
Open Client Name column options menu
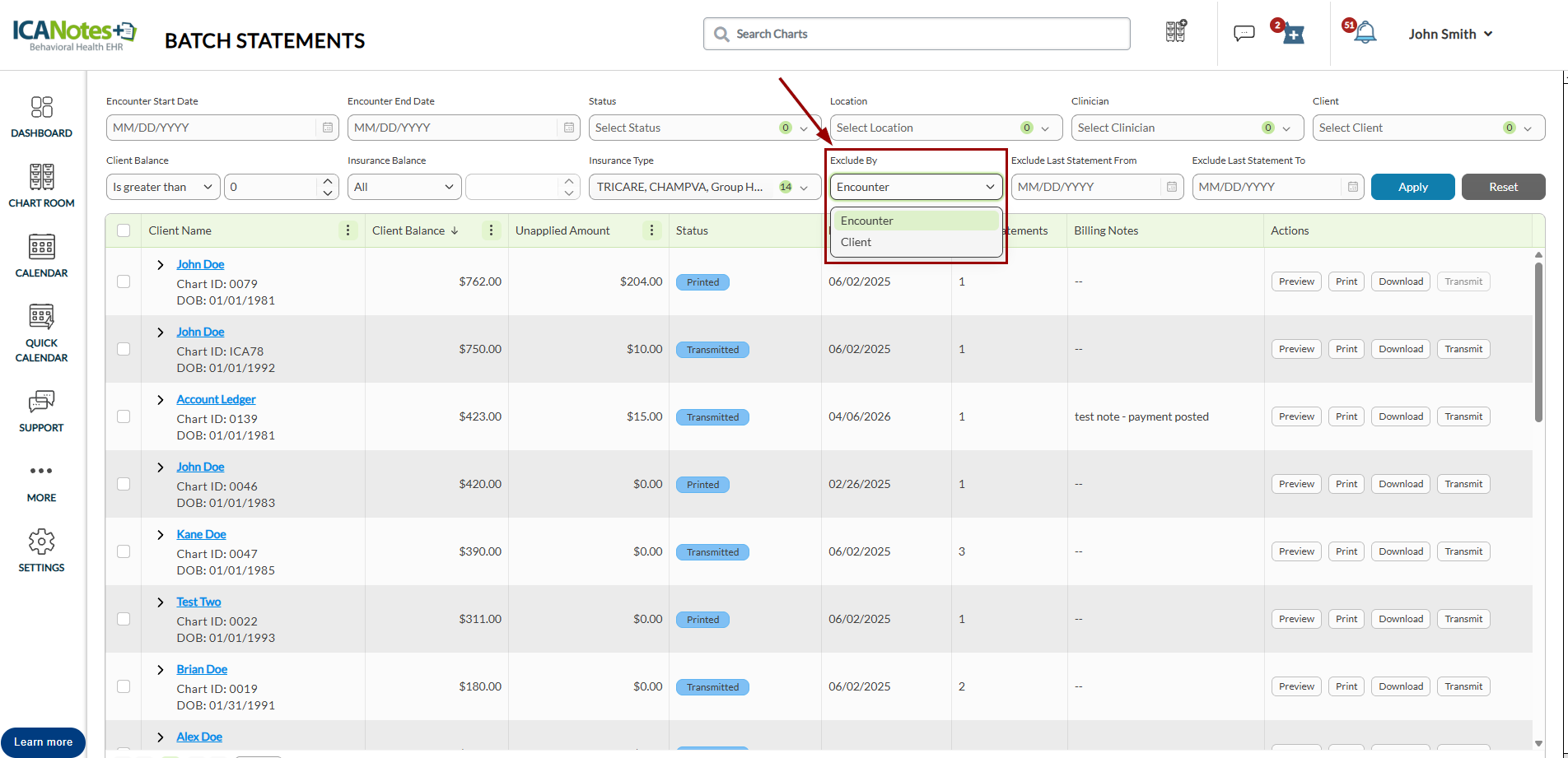[x=348, y=230]
